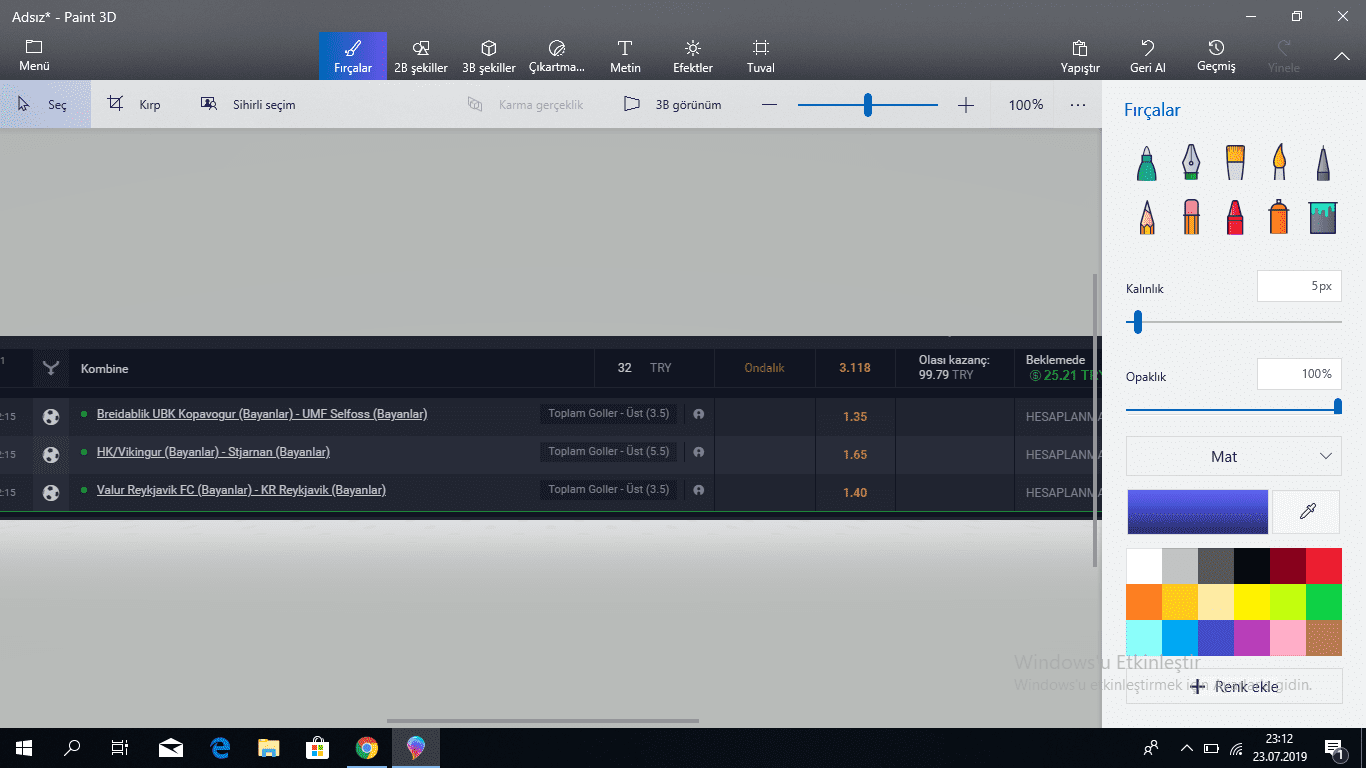This screenshot has width=1366, height=768.
Task: Zoom out with the minus icon
Action: click(x=769, y=105)
